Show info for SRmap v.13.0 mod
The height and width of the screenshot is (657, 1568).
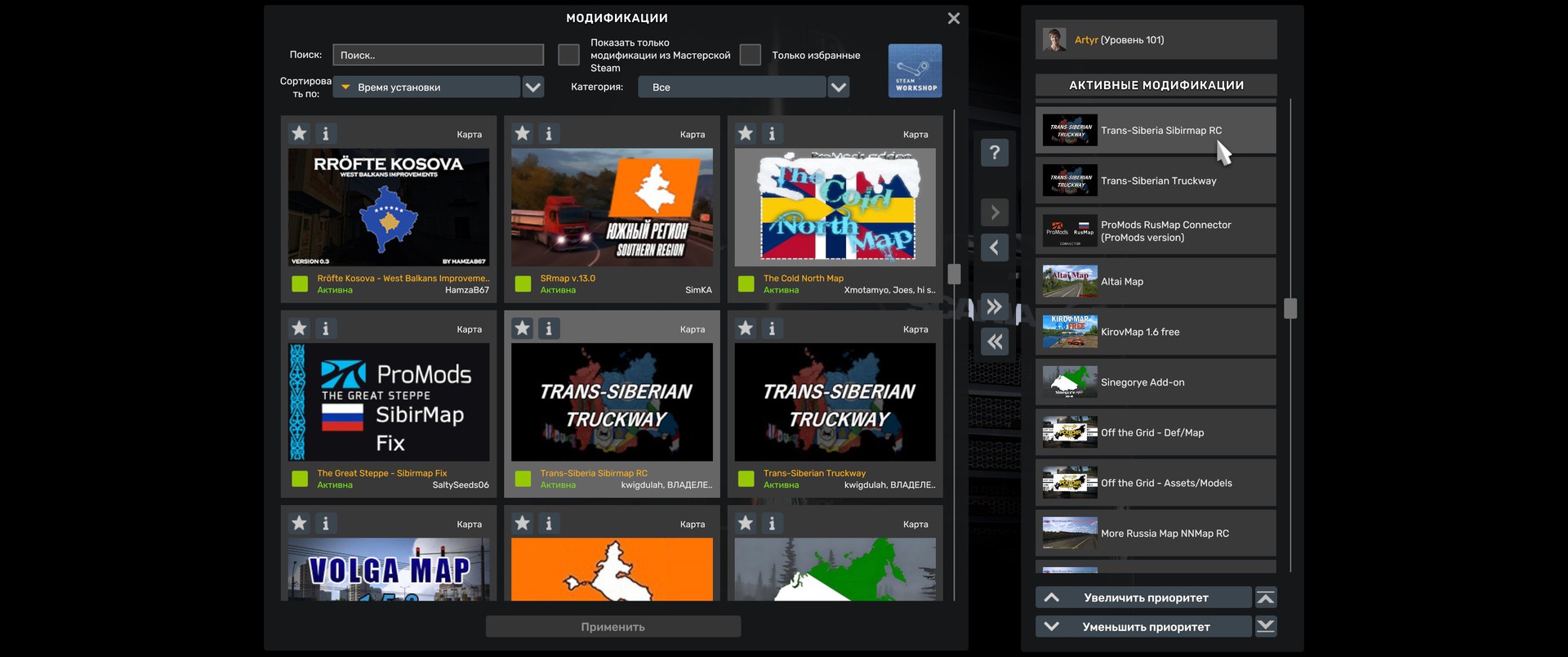click(549, 133)
